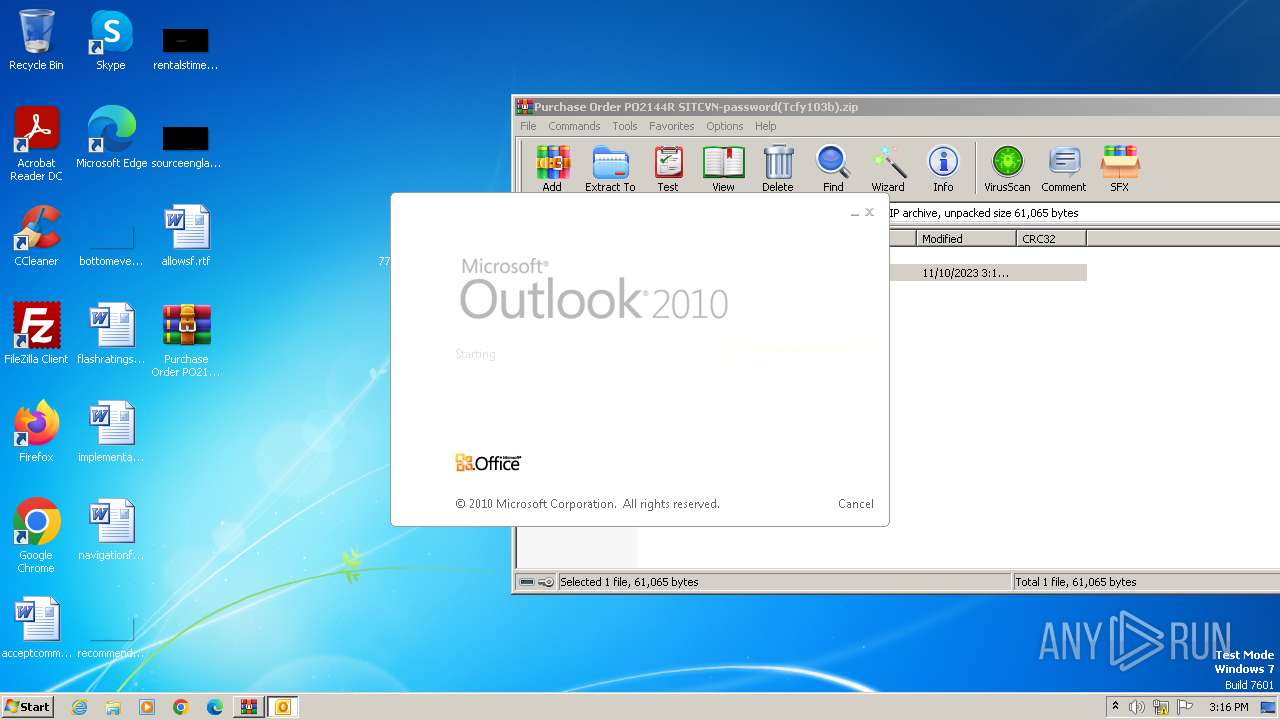Screen dimensions: 1280x720
Task: Select the FileZilla Client desktop icon
Action: pyautogui.click(x=36, y=334)
